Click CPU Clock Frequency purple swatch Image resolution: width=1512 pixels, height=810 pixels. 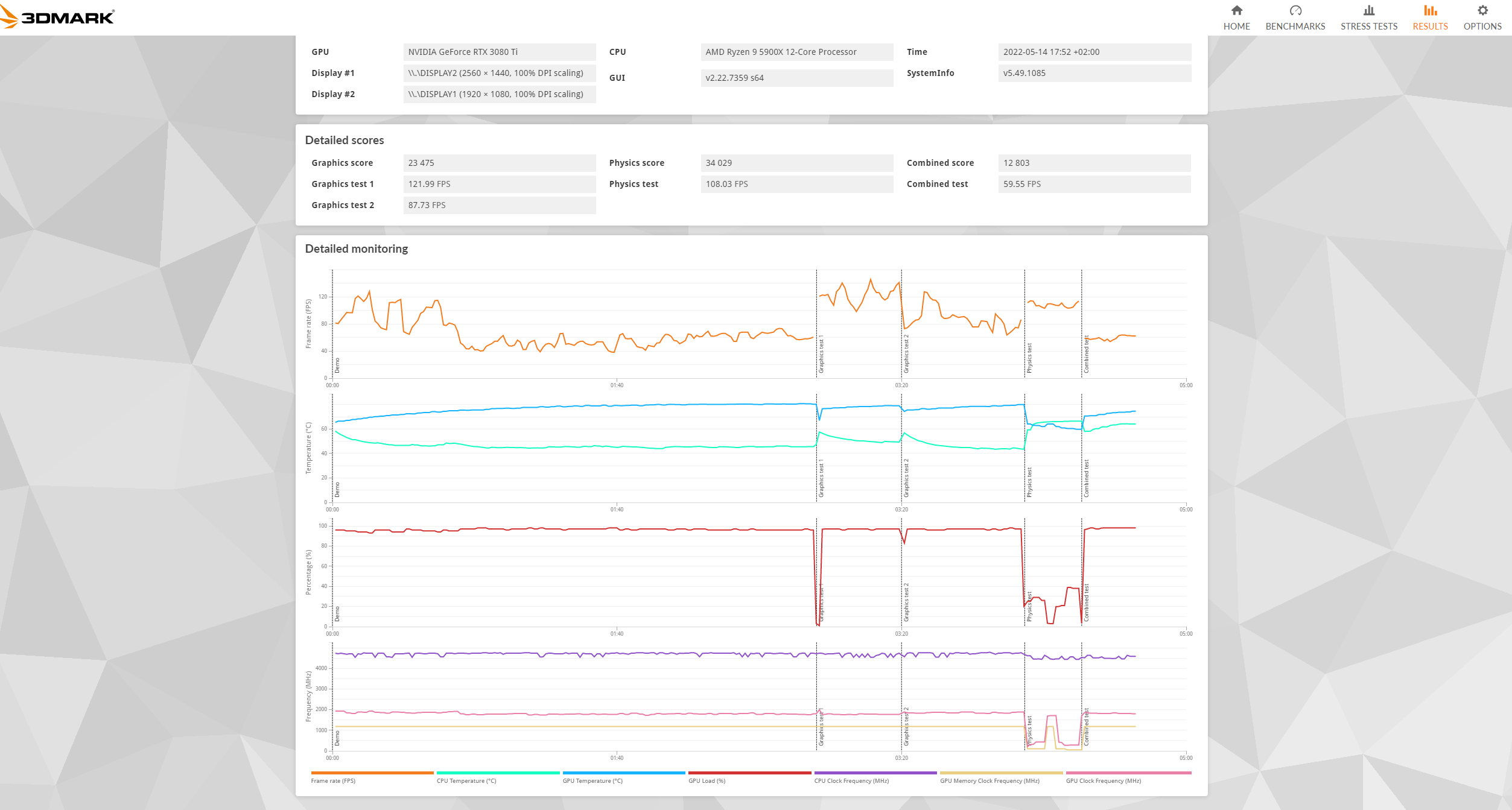coord(875,773)
